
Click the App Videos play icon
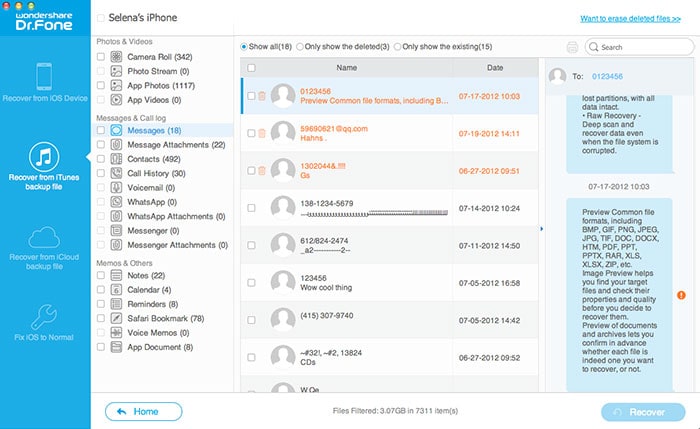pyautogui.click(x=117, y=100)
